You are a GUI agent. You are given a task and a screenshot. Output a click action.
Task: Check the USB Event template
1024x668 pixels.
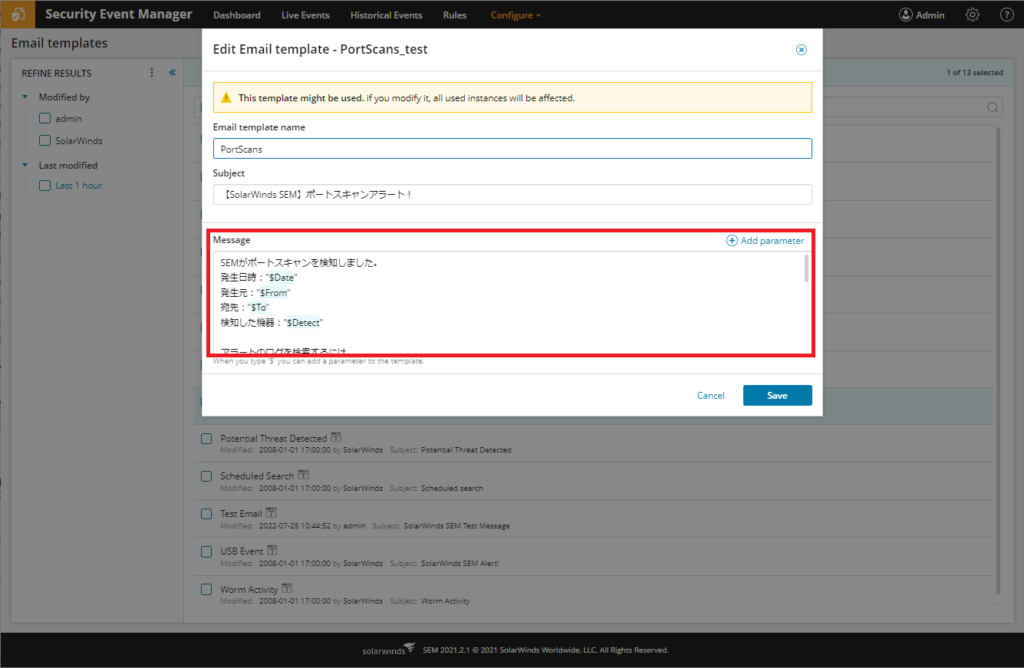[206, 552]
